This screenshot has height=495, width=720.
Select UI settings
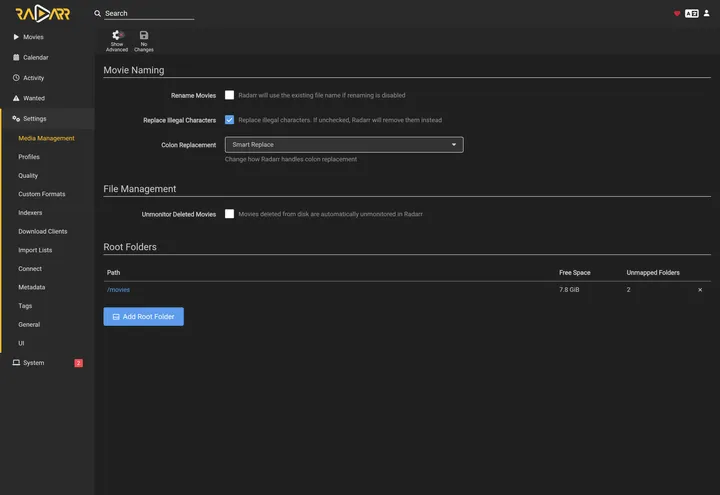point(21,343)
